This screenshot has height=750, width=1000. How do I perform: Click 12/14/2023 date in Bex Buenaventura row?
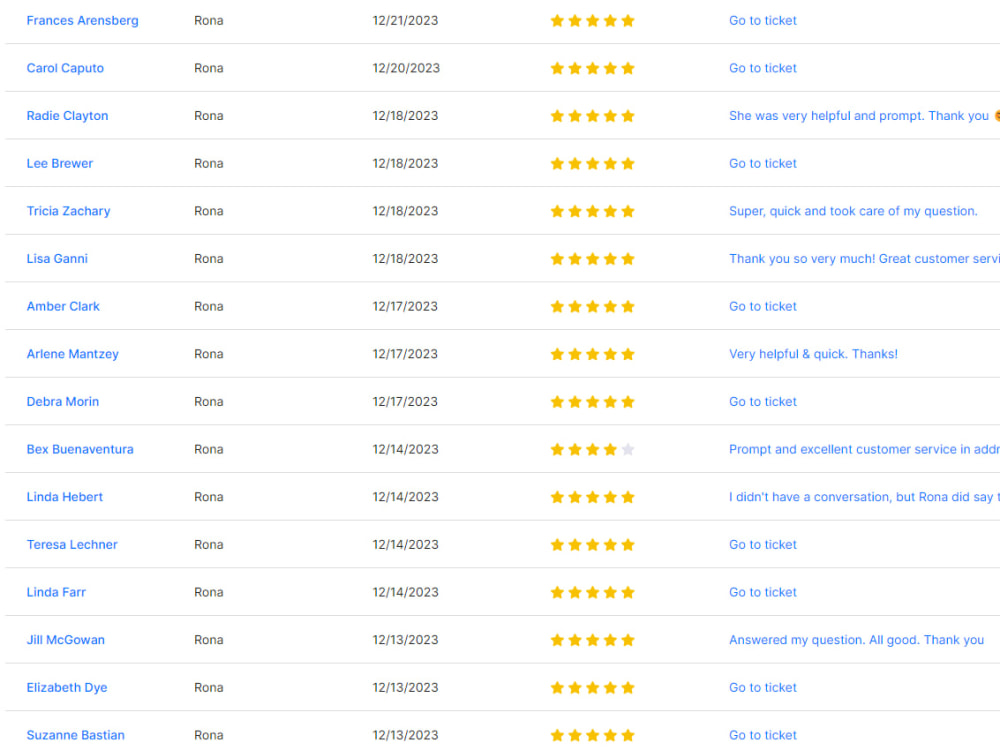pyautogui.click(x=405, y=450)
